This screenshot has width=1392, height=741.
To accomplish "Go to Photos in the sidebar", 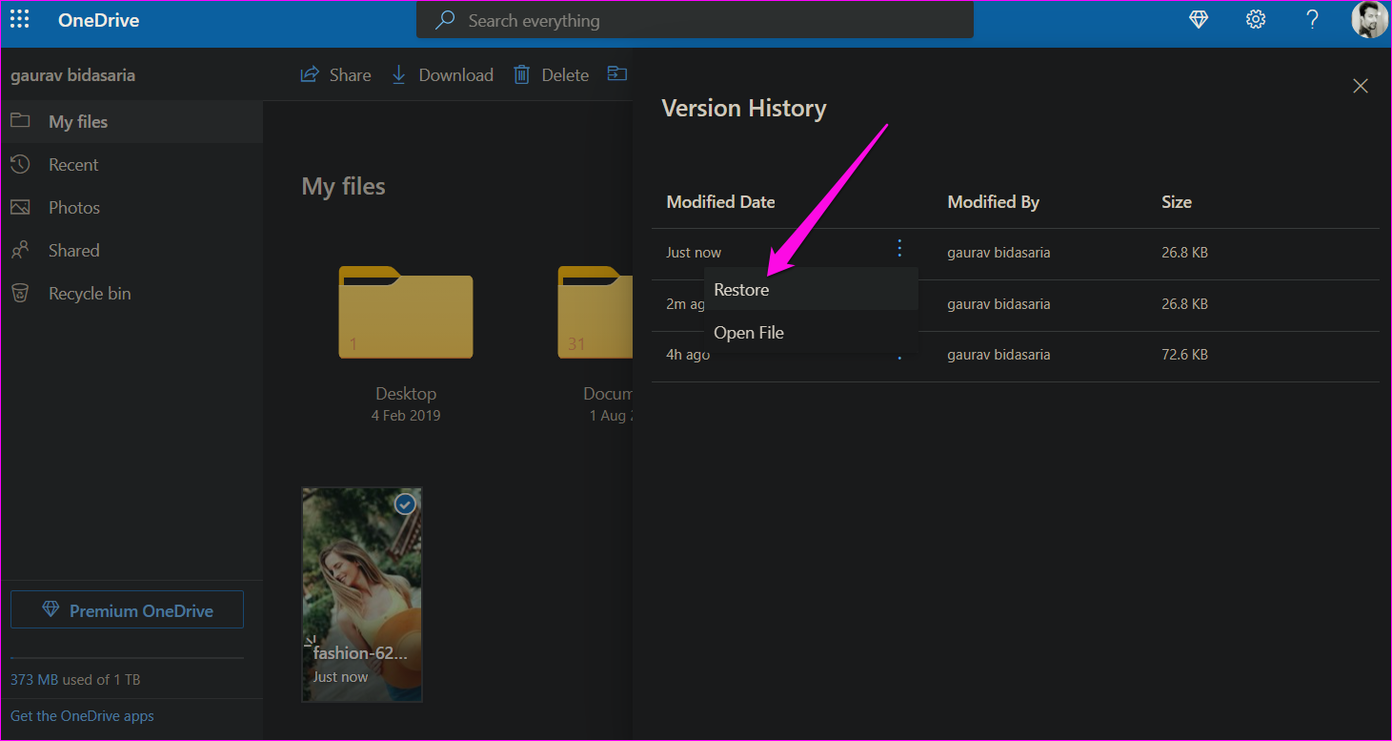I will [x=132, y=208].
